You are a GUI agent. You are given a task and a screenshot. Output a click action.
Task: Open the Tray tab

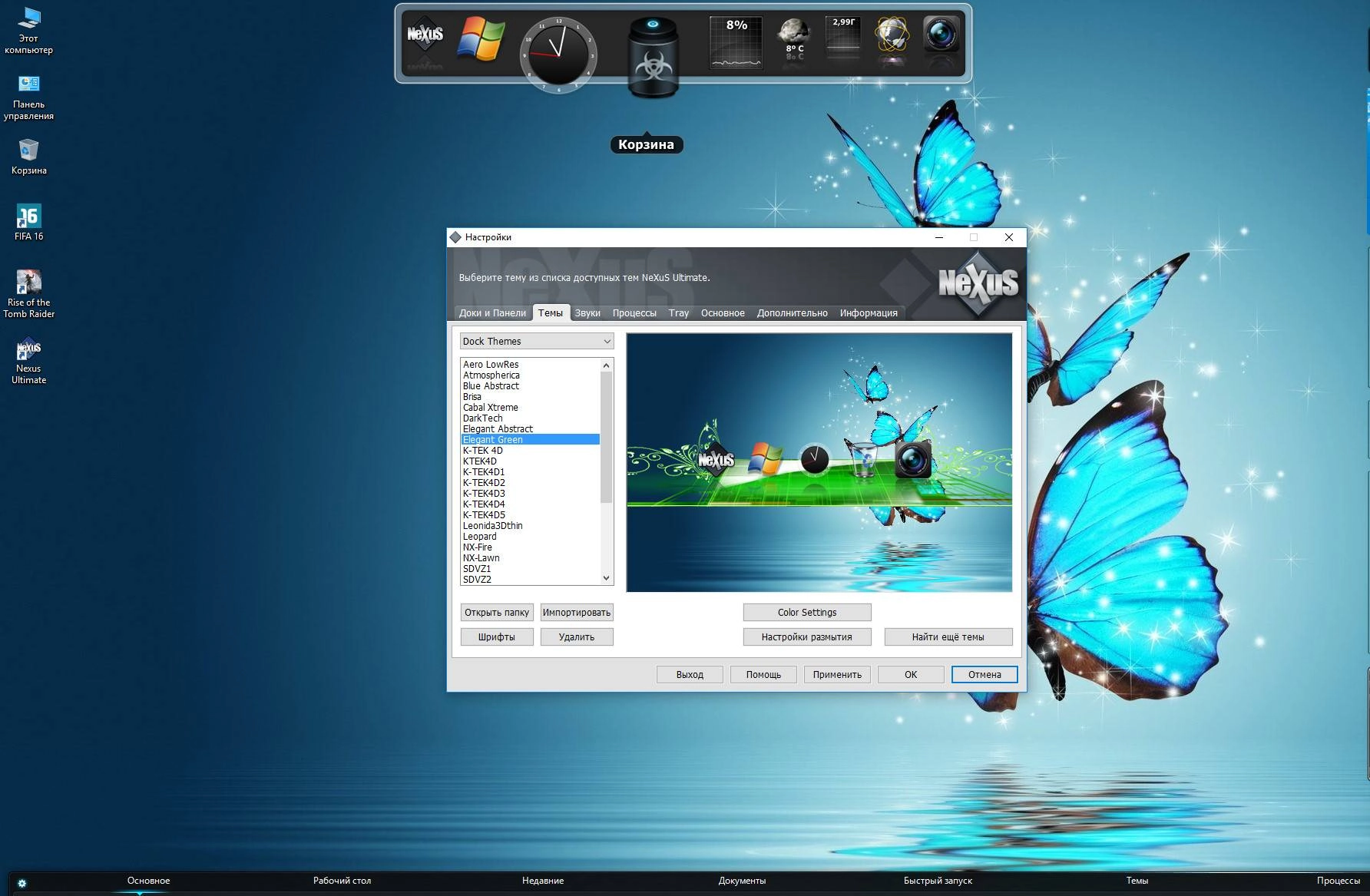[679, 312]
